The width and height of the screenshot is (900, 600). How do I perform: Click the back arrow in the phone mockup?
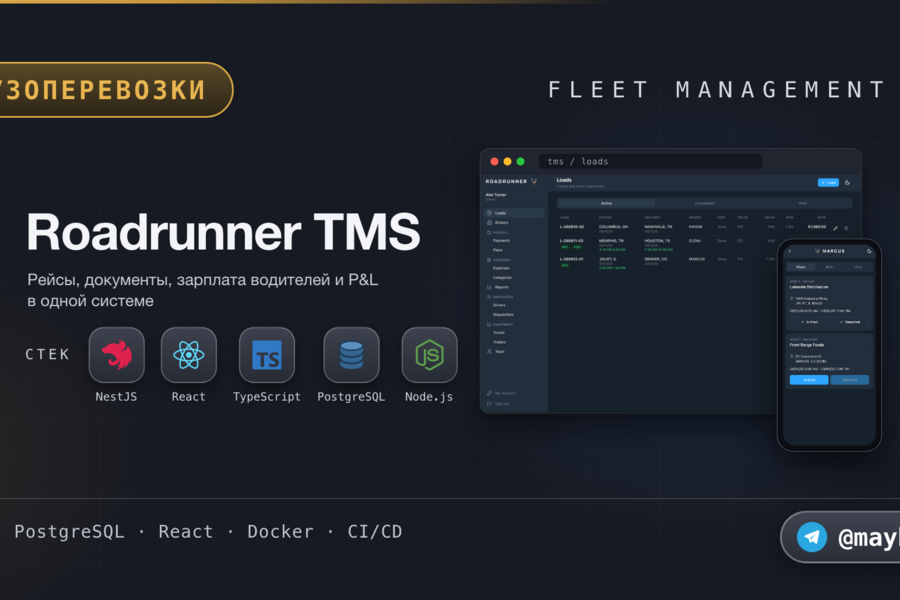[790, 251]
